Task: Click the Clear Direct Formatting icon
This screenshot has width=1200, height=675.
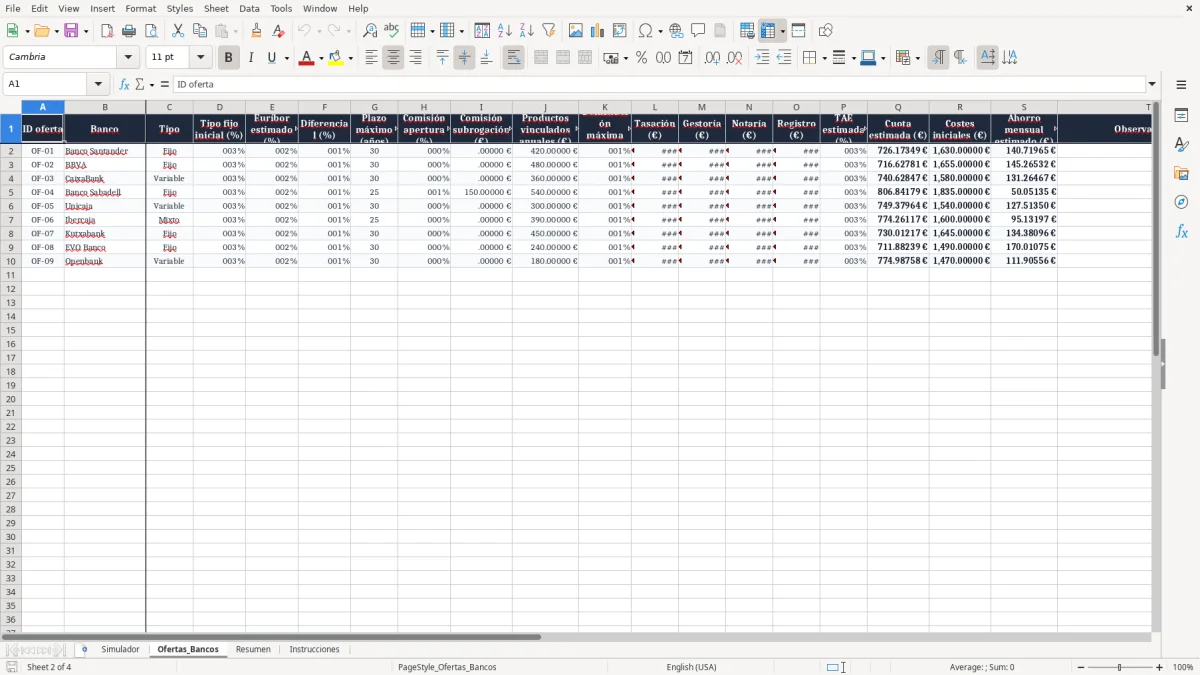Action: pyautogui.click(x=279, y=31)
